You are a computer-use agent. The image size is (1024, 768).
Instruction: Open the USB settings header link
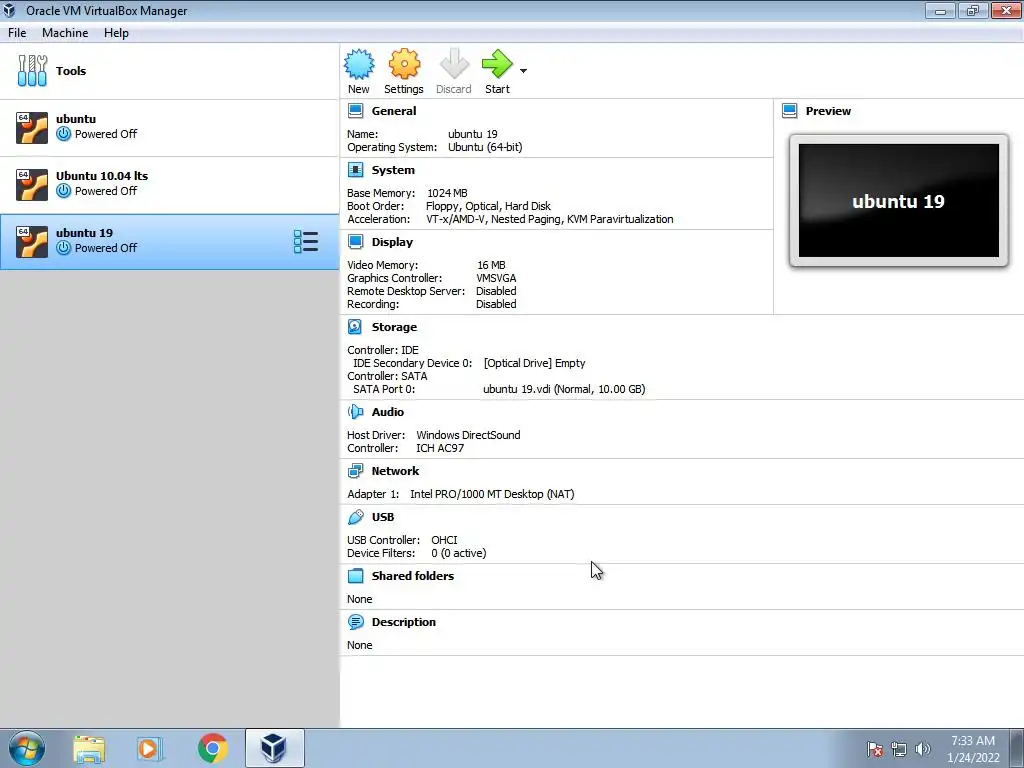tap(383, 517)
